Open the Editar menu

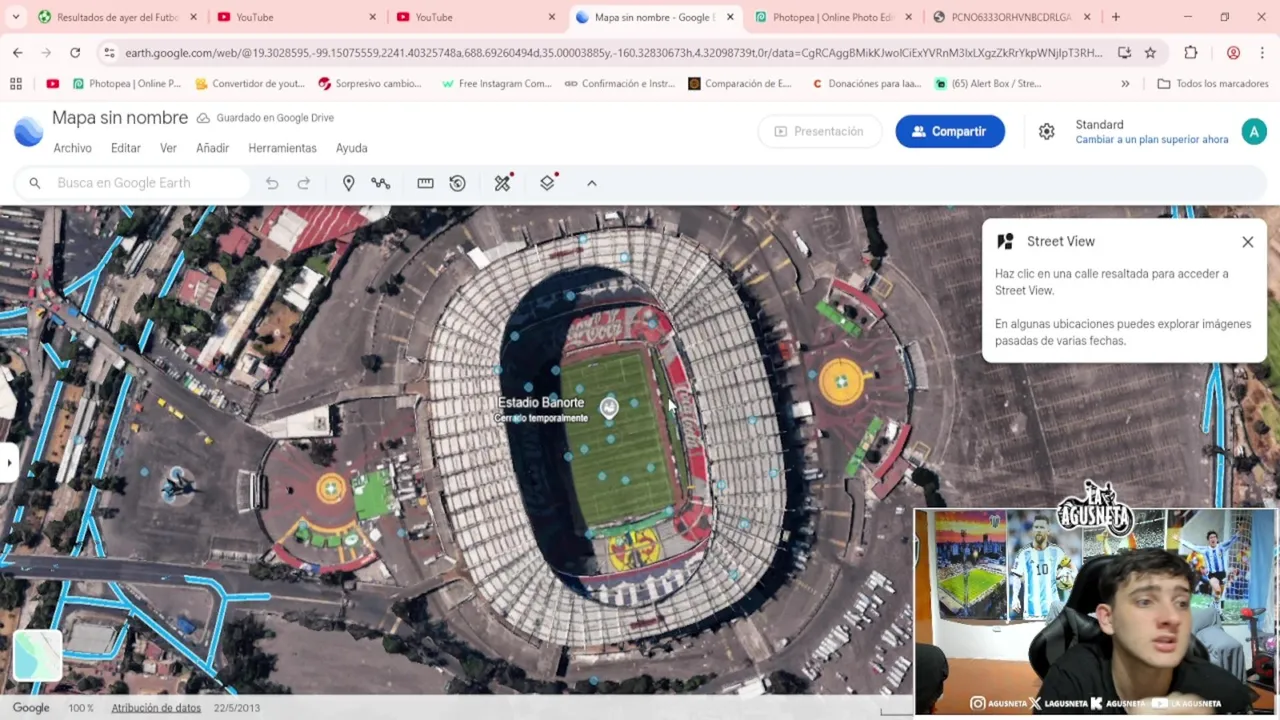(126, 148)
